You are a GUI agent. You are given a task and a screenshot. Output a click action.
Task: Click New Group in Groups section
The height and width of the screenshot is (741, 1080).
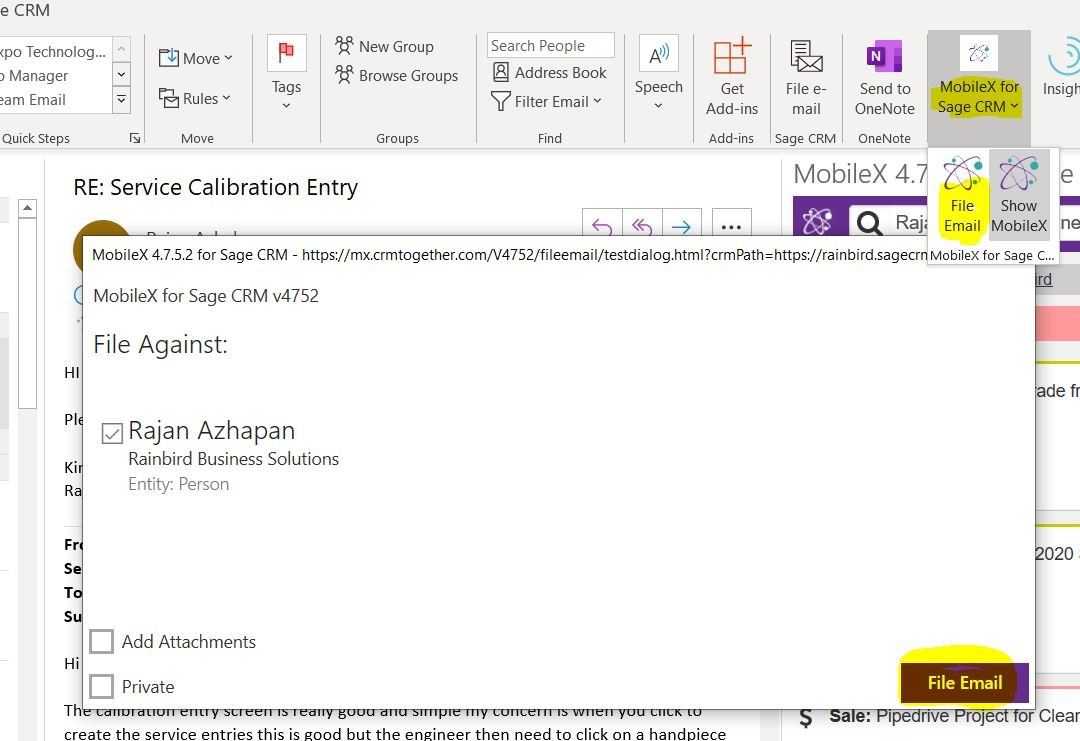click(x=384, y=47)
